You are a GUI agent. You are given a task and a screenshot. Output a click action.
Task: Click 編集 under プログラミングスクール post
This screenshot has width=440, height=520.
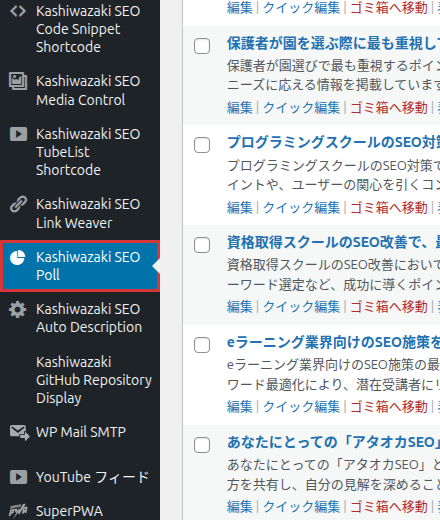pos(240,207)
